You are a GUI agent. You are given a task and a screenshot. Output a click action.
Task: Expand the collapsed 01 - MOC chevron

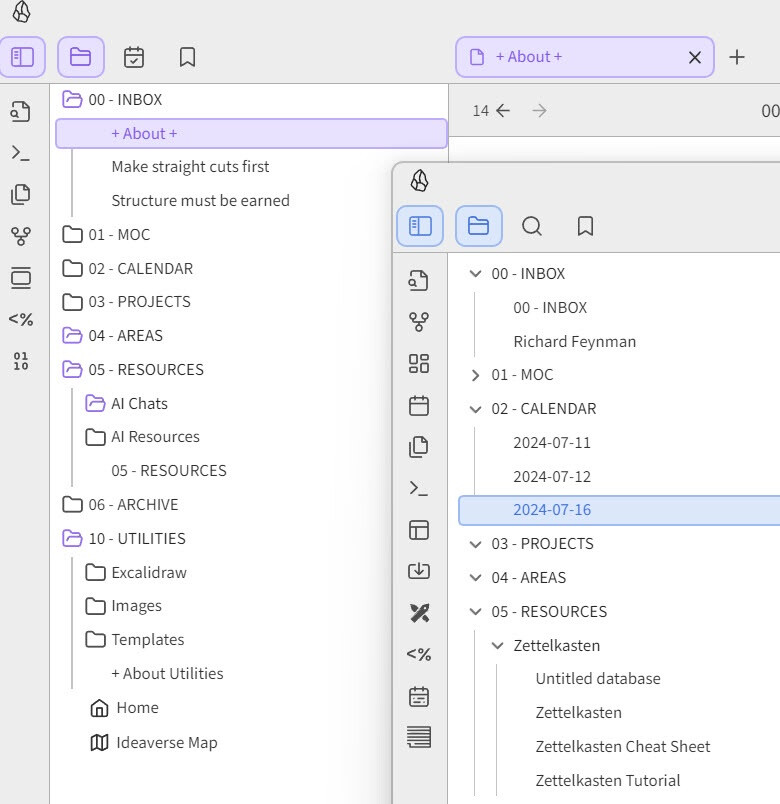tap(476, 375)
